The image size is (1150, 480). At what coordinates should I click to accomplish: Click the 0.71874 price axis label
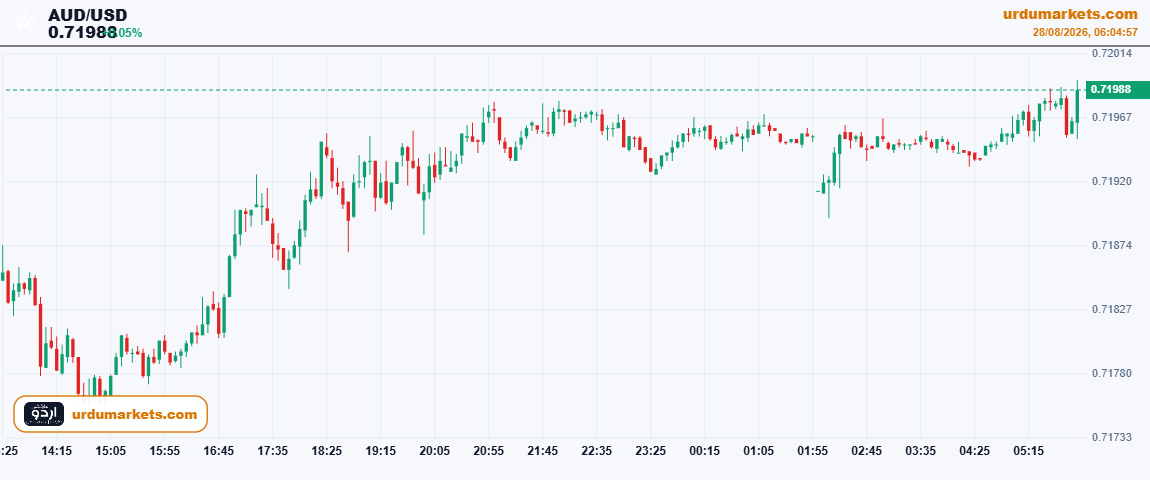[x=1111, y=245]
